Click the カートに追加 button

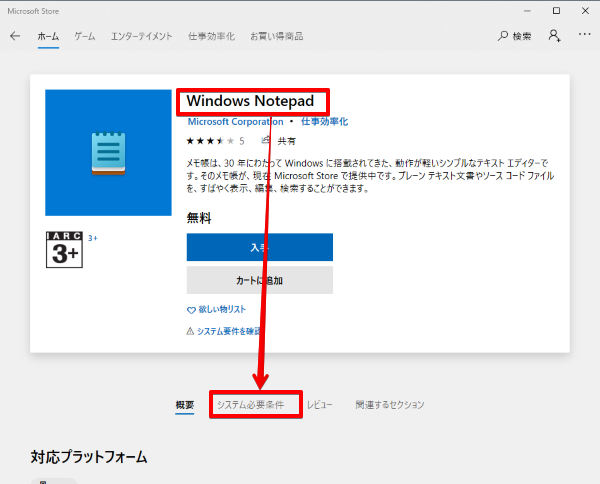tap(260, 280)
